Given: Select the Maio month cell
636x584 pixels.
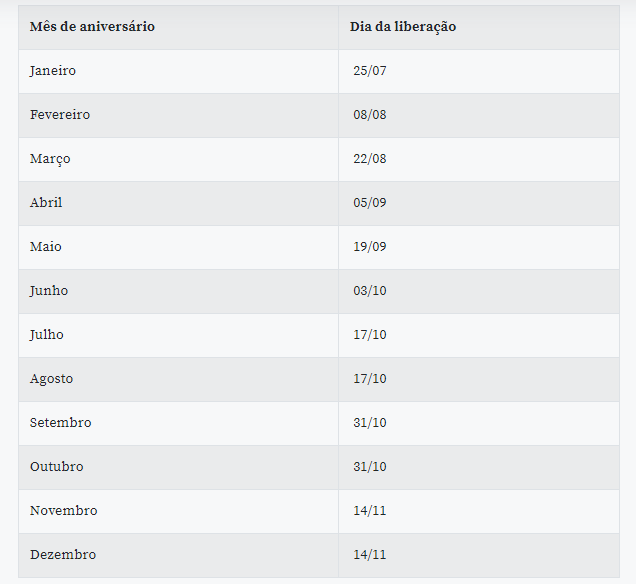Looking at the screenshot, I should click(x=46, y=247).
